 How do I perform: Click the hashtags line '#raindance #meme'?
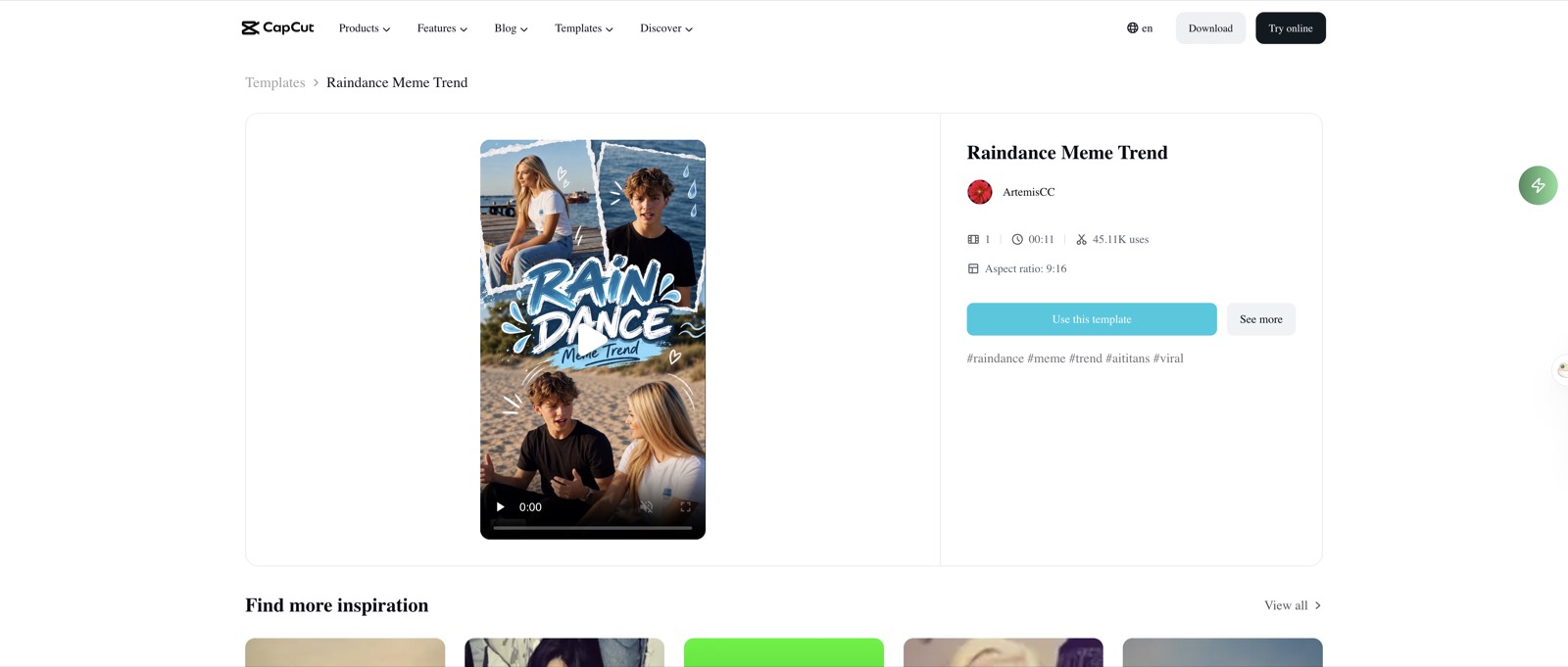click(x=1075, y=358)
